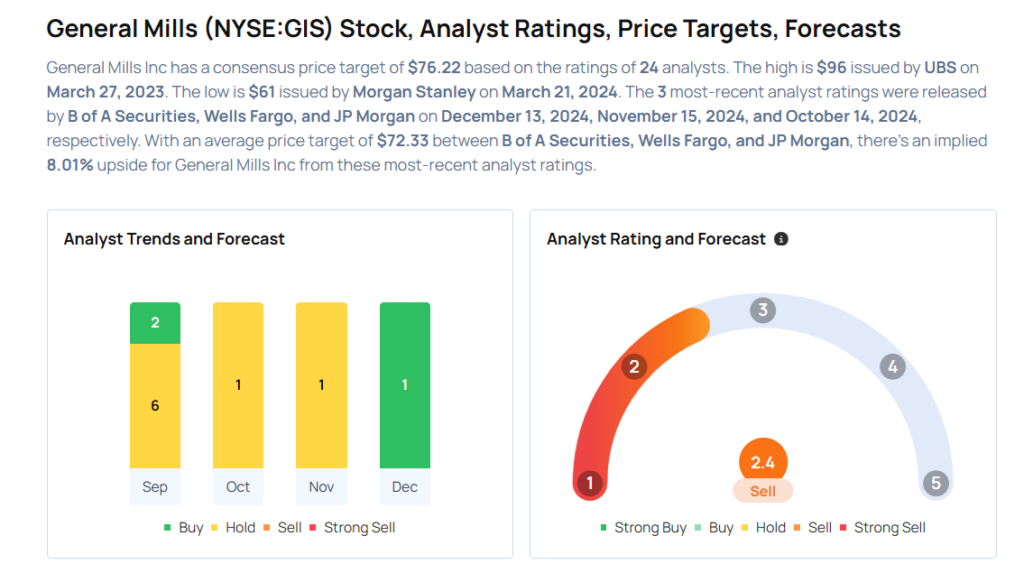Screen dimensions: 1024x573
Task: Toggle the Hold legend in Analyst Trends
Action: pos(234,527)
